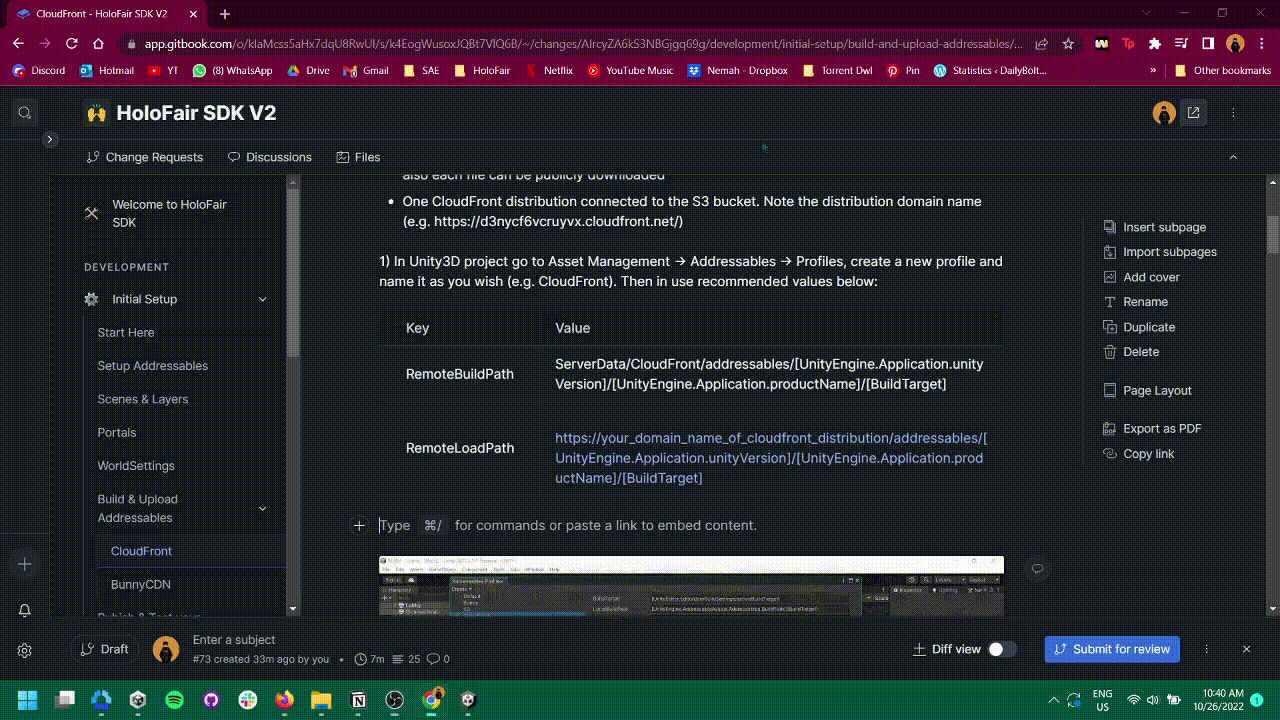
Task: Open the RemoteLoadPath cloudfront link
Action: [x=770, y=458]
